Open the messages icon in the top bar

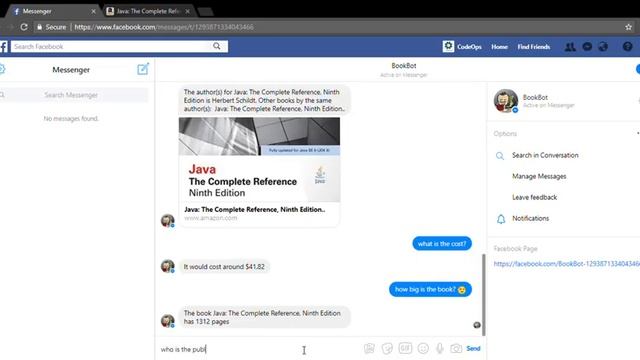point(587,47)
